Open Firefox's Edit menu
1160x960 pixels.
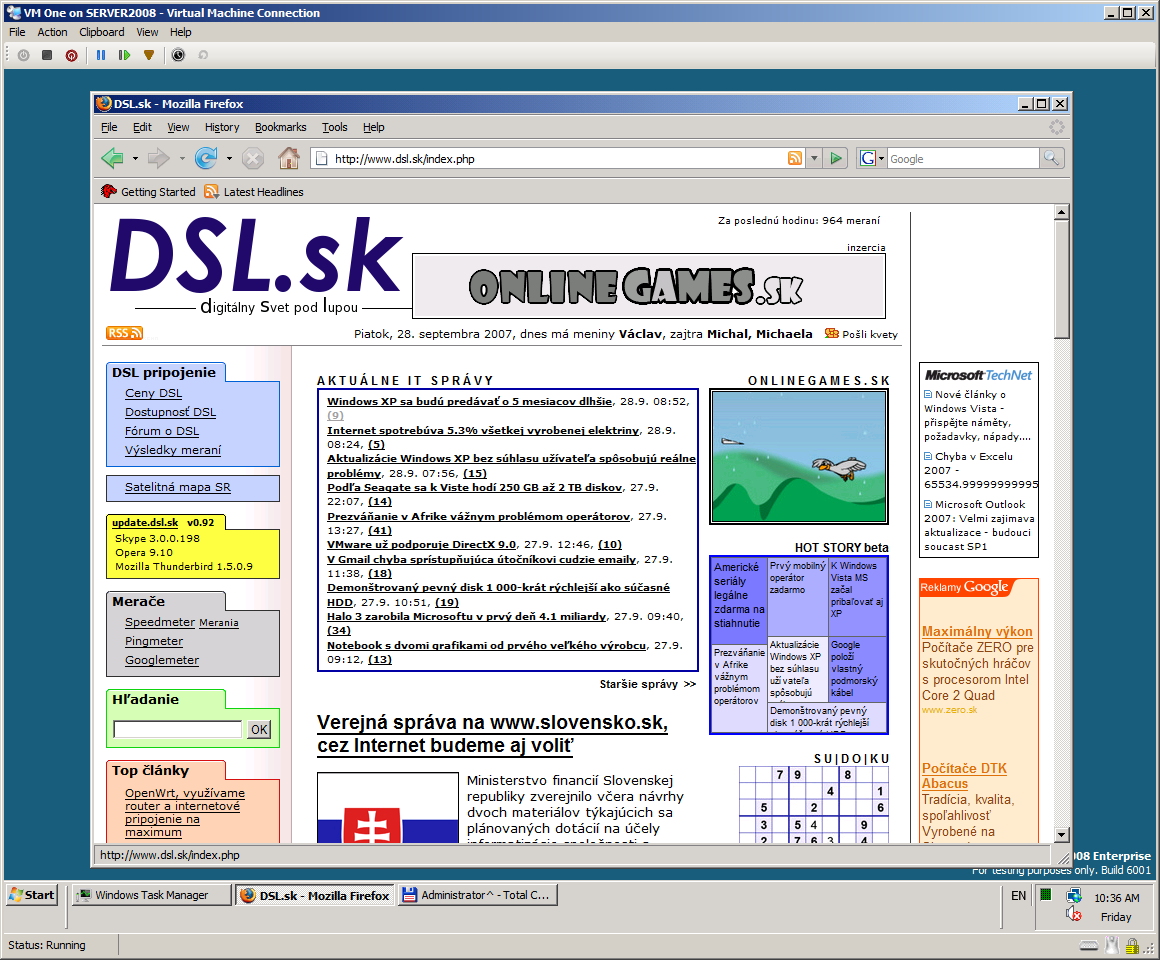tap(142, 127)
